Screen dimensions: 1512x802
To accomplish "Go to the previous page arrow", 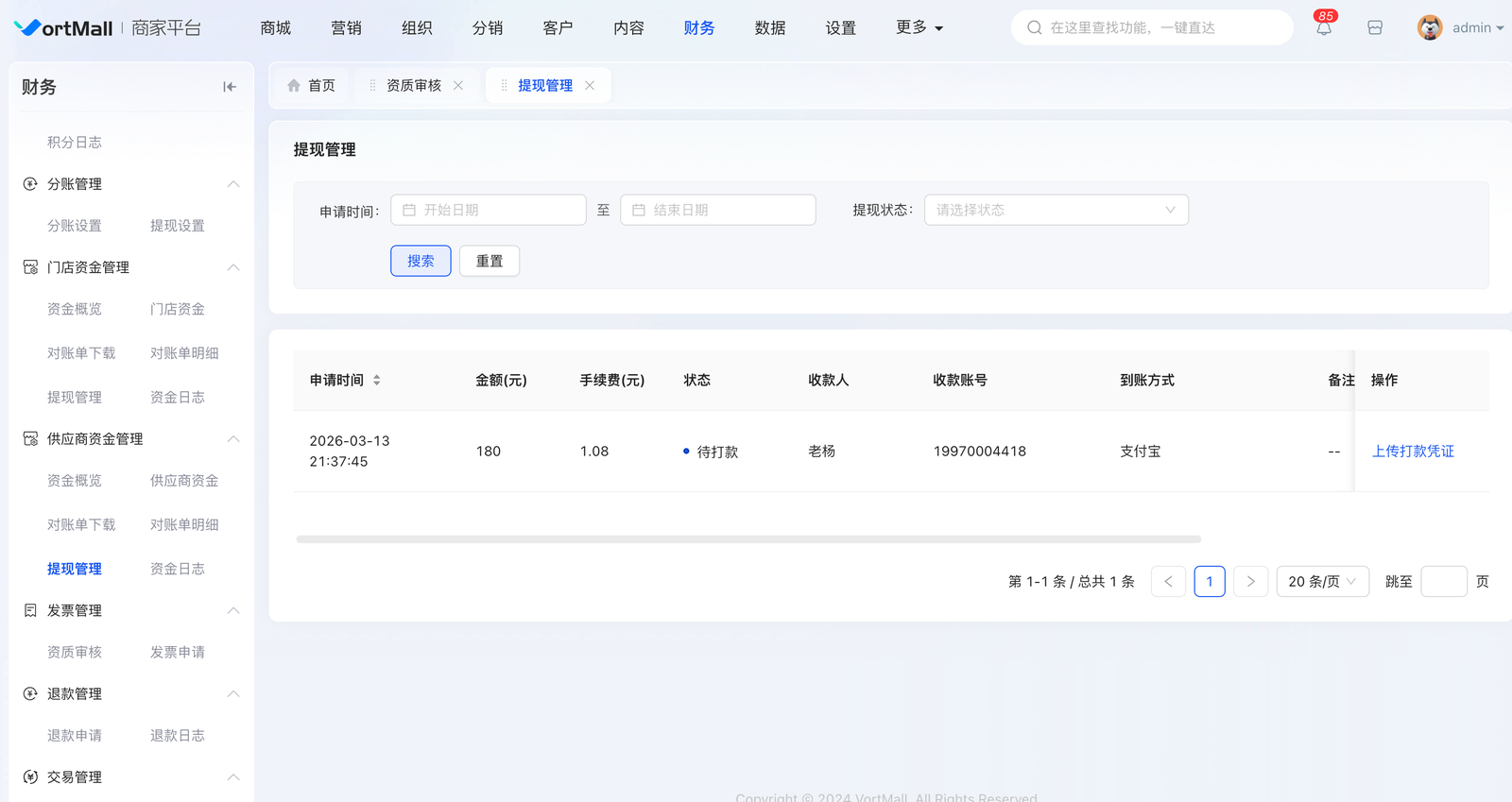I will [x=1168, y=582].
